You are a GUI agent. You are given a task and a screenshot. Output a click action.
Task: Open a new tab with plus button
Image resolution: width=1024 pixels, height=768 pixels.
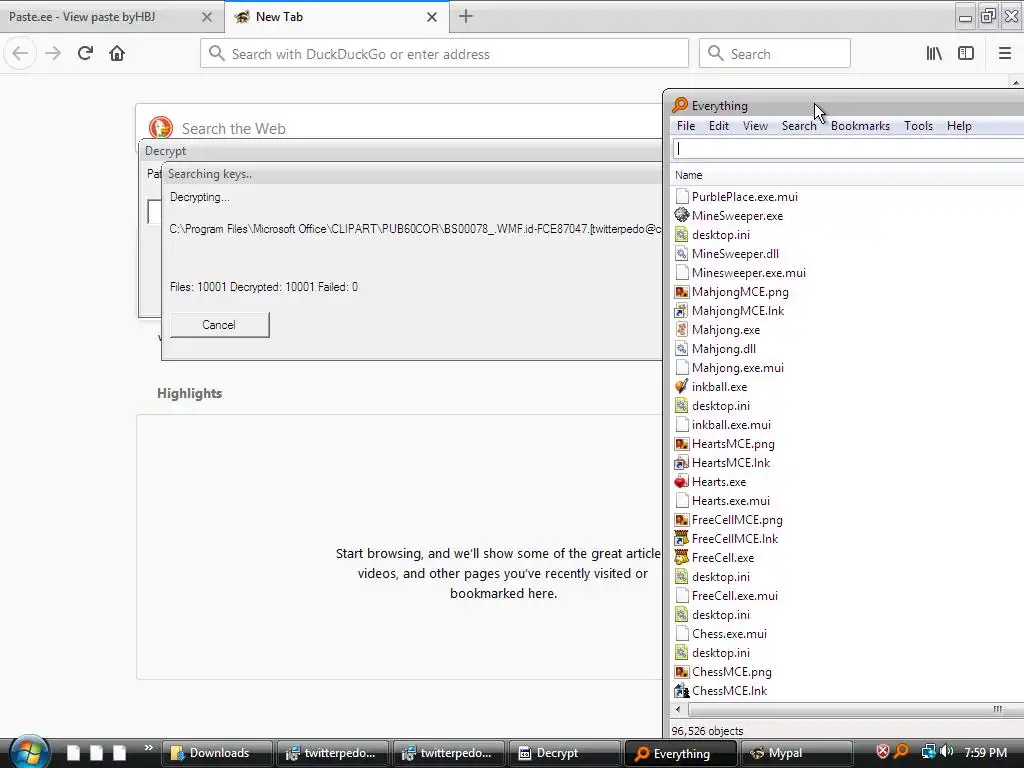tap(466, 16)
